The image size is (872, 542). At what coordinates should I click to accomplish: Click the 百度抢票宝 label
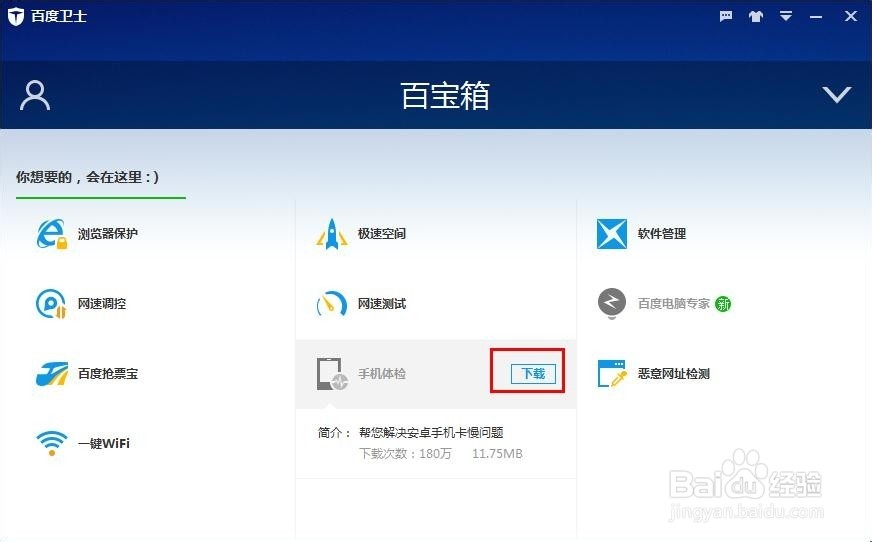point(107,374)
